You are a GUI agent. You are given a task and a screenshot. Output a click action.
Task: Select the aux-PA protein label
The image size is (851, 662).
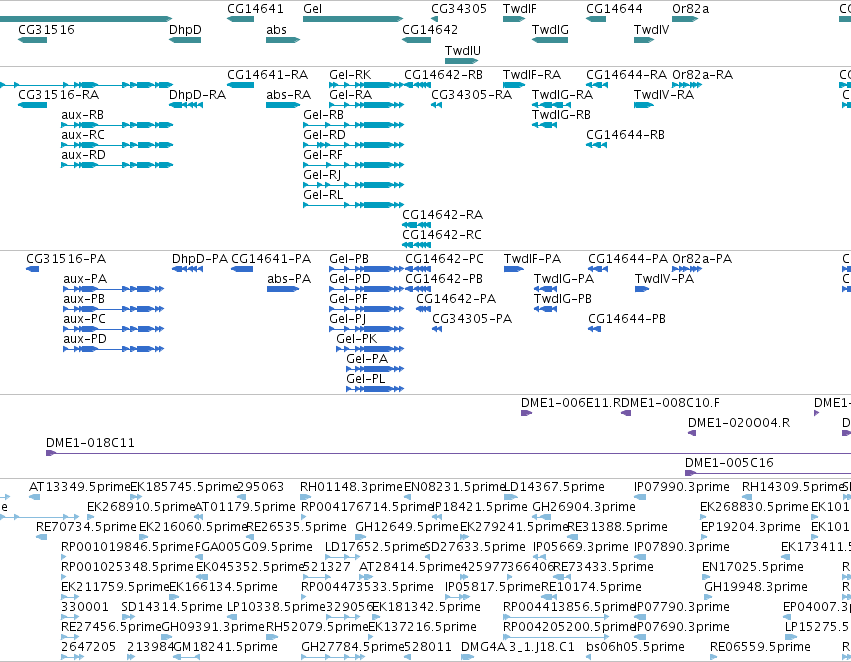point(85,278)
